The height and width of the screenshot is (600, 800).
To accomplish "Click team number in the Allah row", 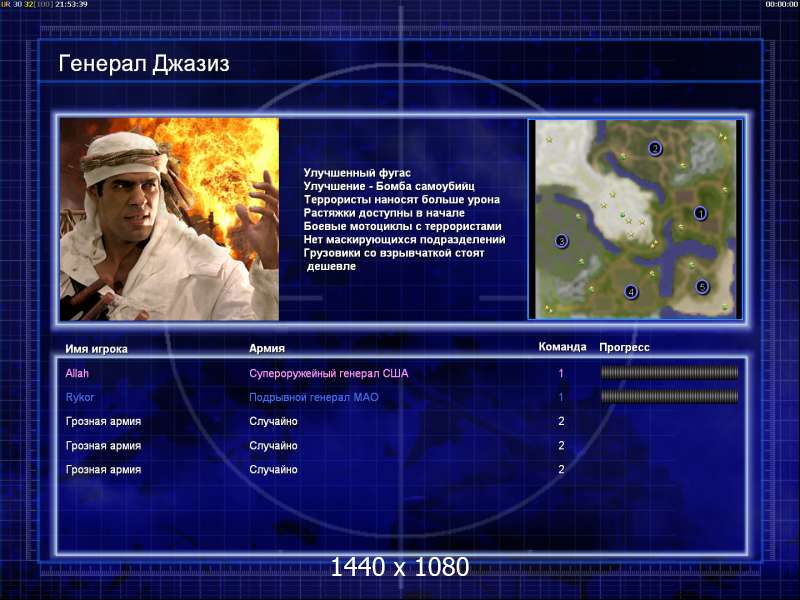I will coord(561,373).
